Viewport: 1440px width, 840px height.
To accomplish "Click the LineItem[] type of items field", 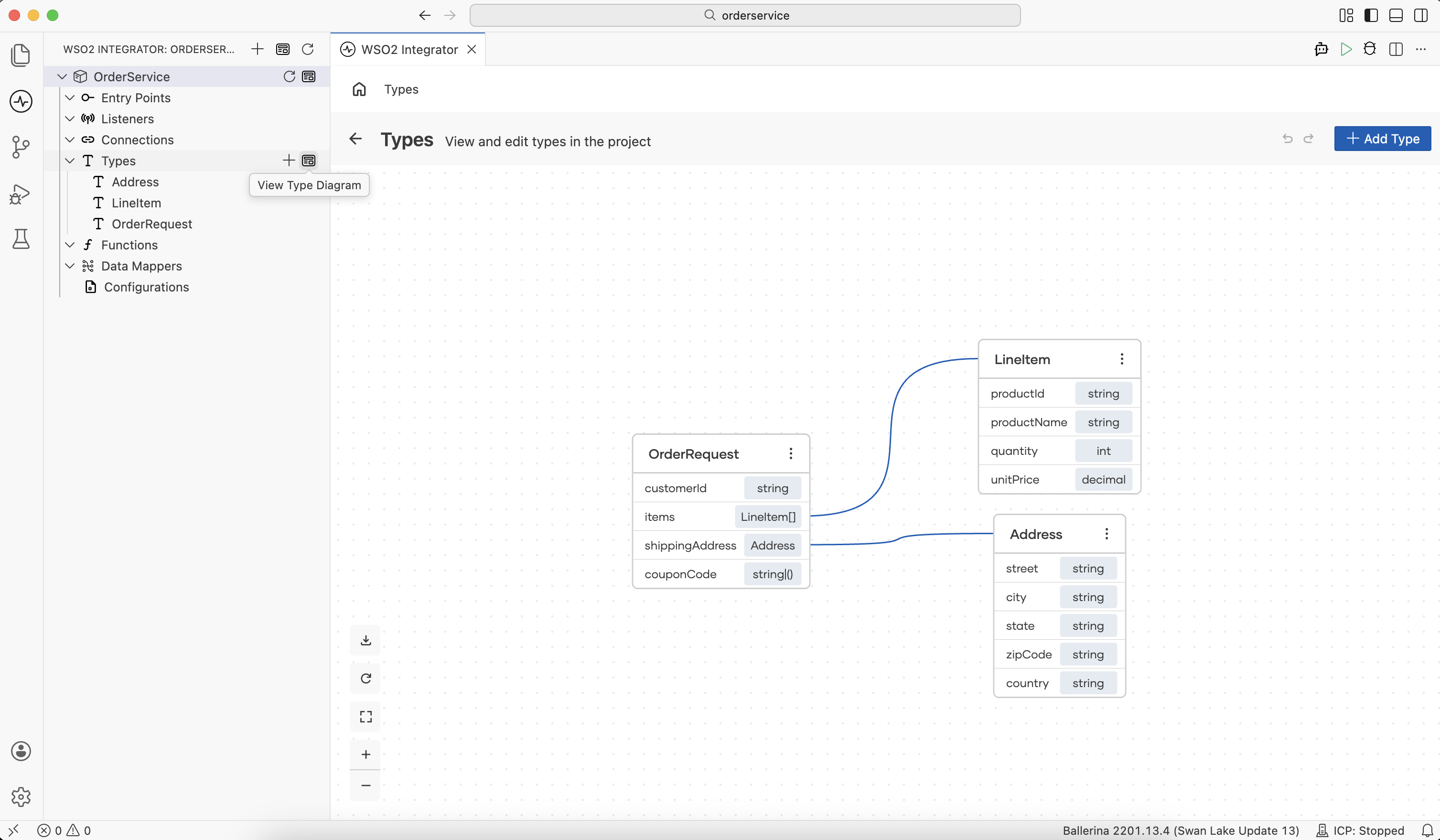I will 768,517.
